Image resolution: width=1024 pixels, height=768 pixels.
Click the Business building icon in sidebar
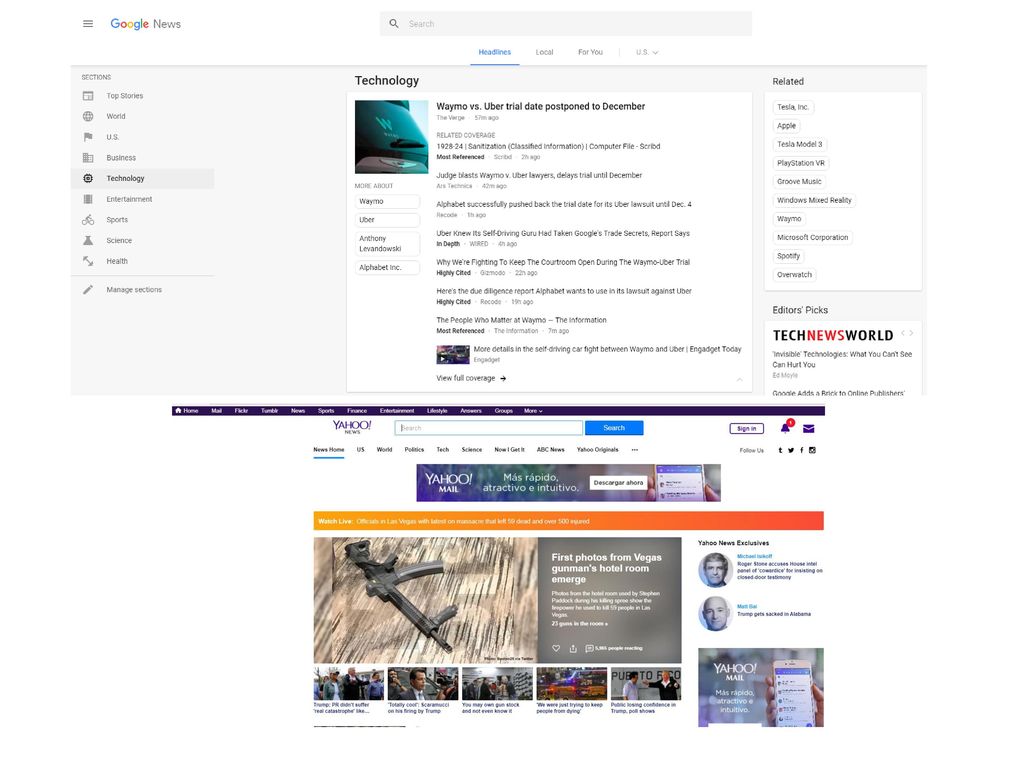[88, 157]
